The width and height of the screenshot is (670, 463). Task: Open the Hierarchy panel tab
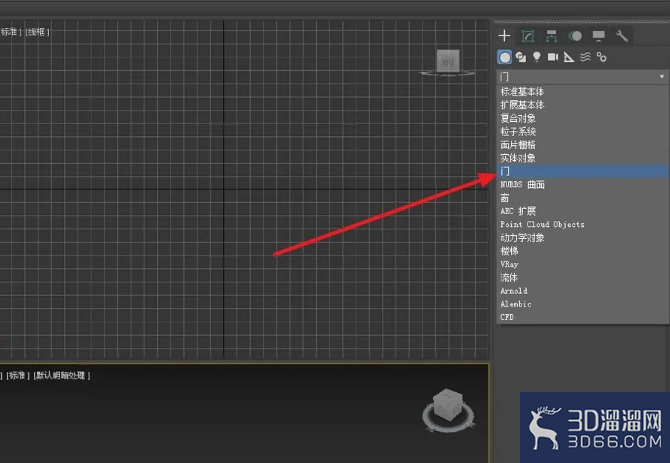click(551, 36)
